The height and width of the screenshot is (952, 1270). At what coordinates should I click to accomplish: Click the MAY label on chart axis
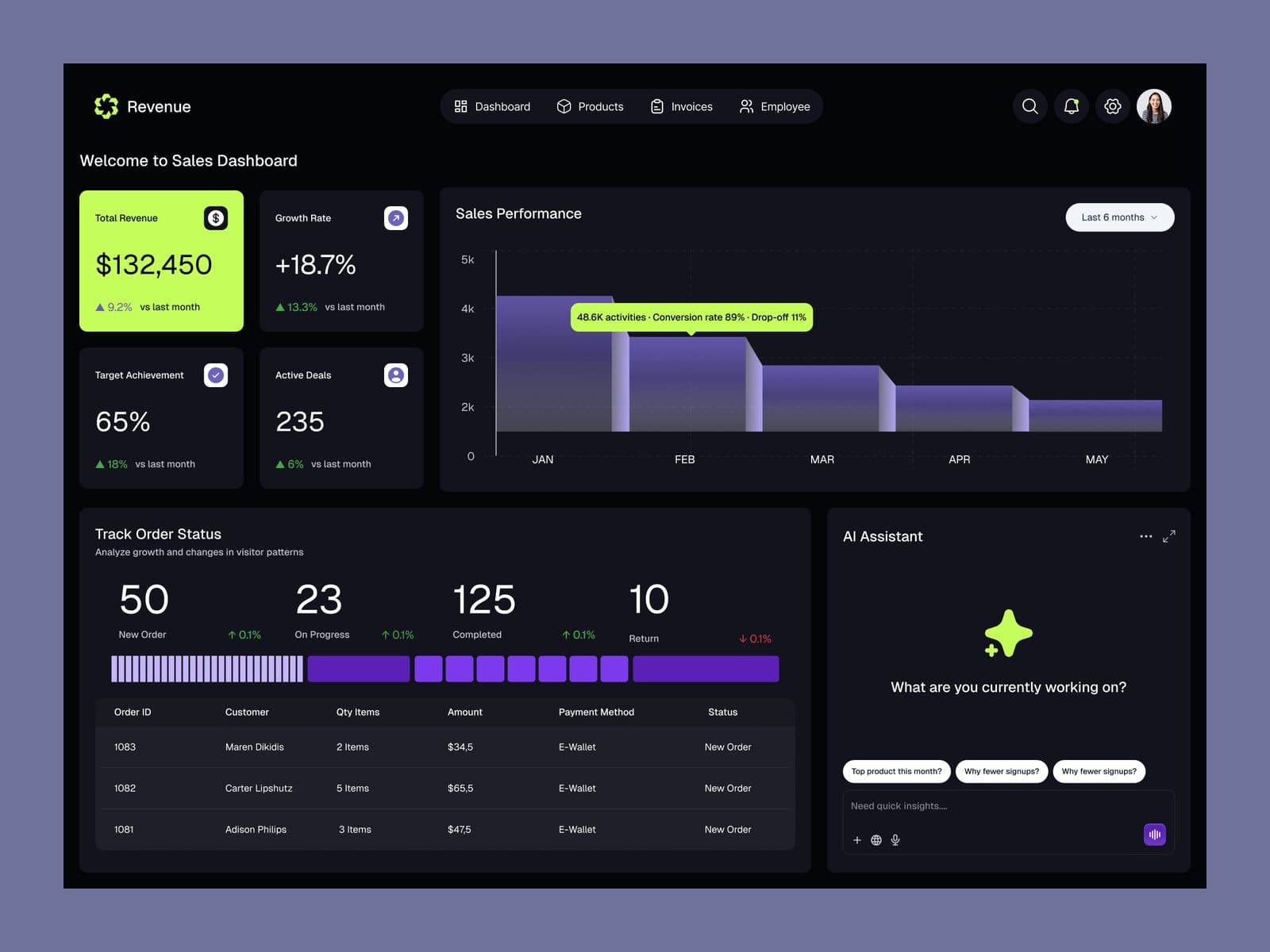click(1097, 459)
